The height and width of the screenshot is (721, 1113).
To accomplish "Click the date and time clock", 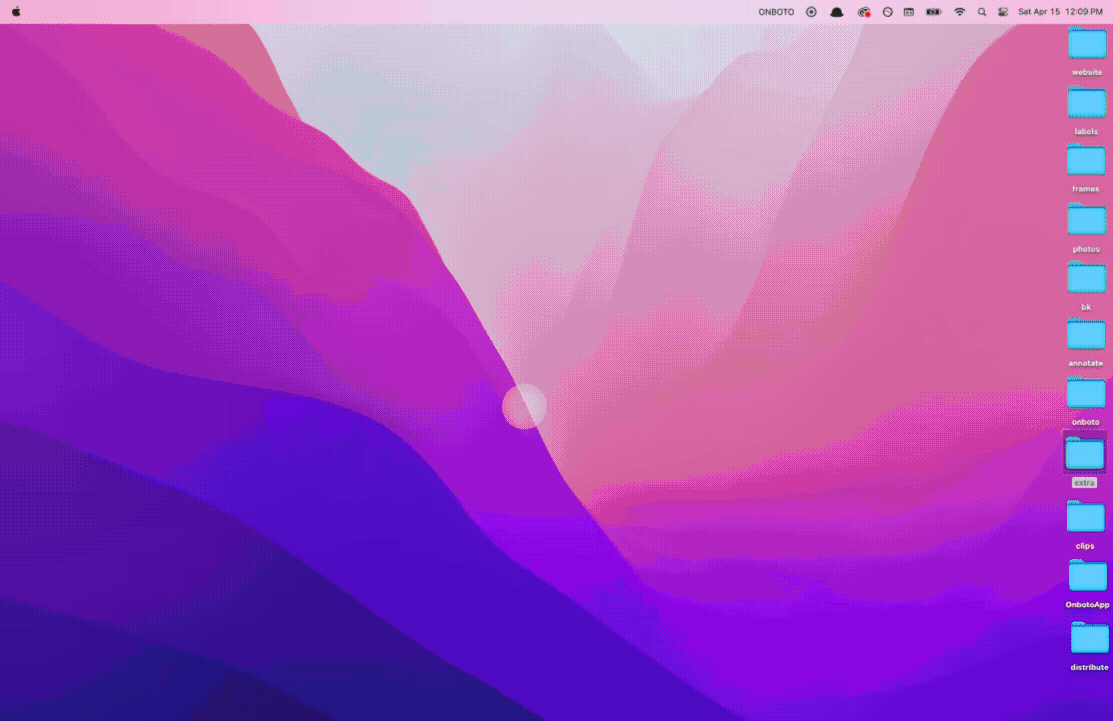I will [1060, 12].
